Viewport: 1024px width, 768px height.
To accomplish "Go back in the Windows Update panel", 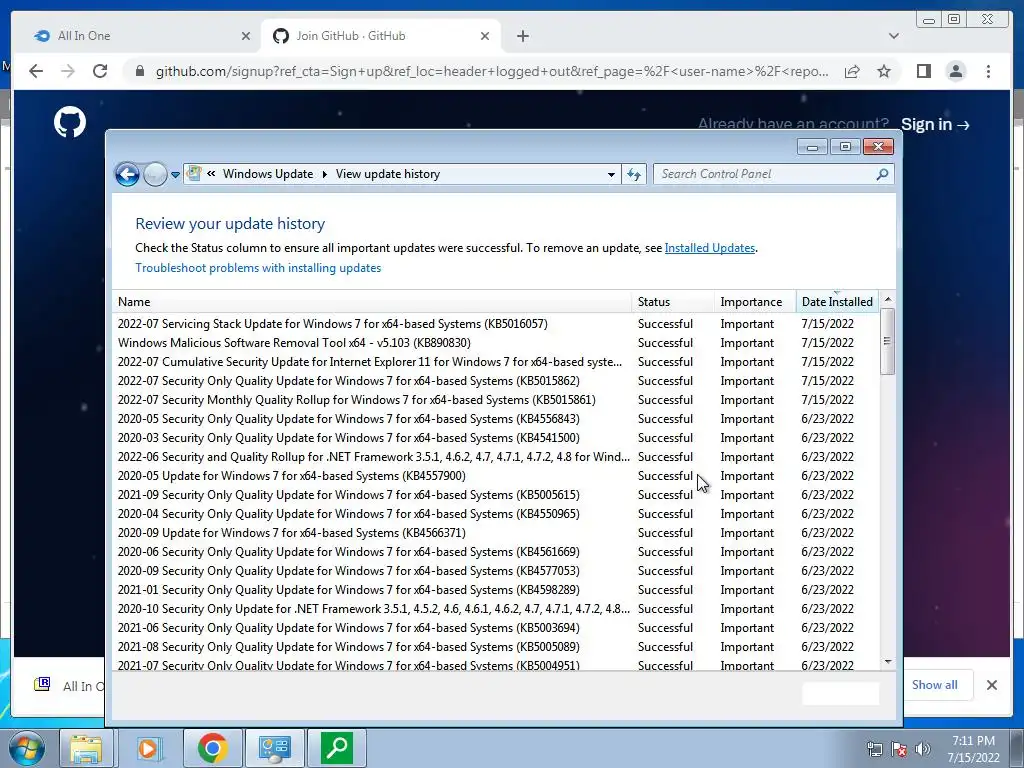I will click(x=127, y=174).
